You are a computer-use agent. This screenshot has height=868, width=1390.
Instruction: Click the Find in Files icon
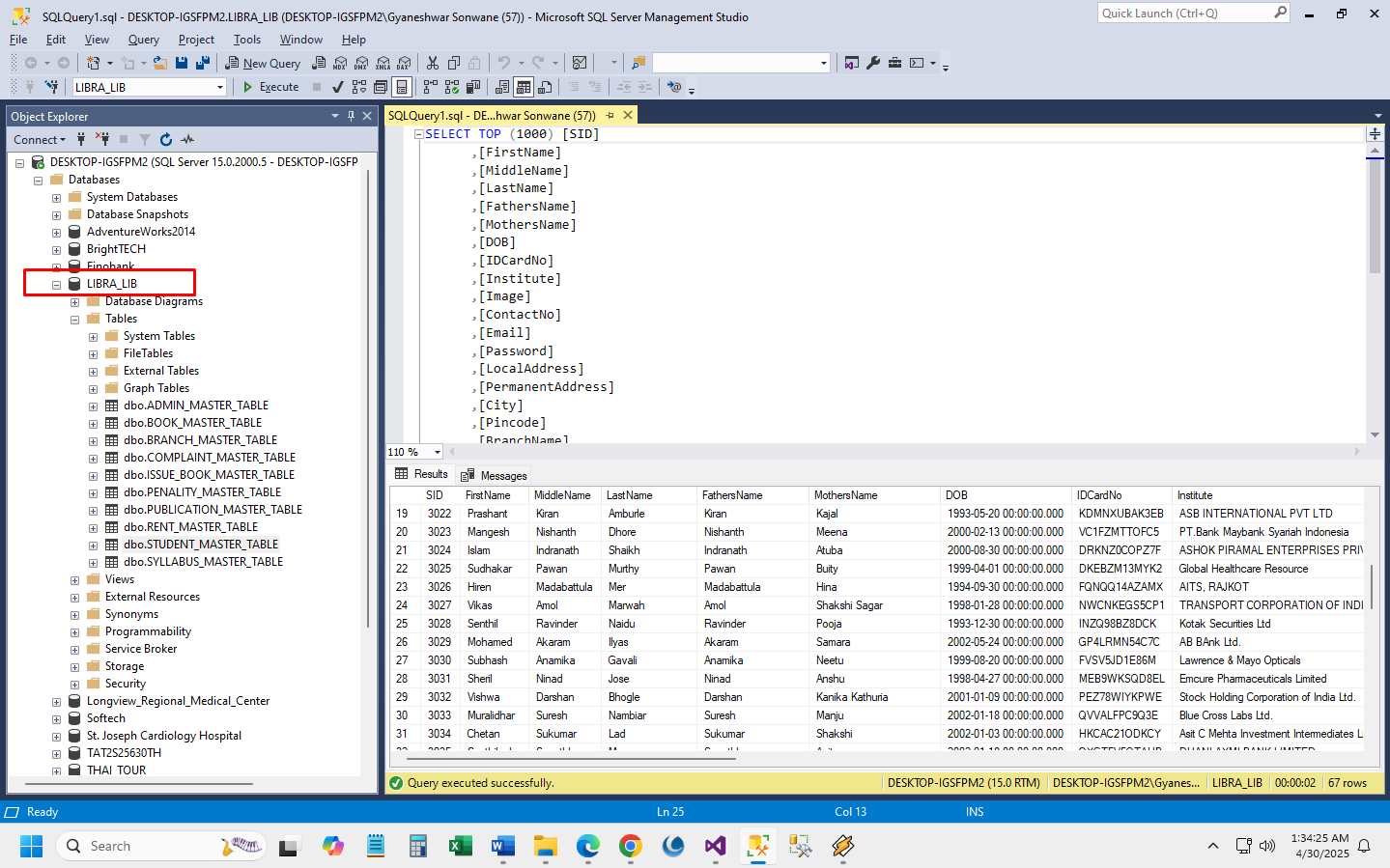coord(638,63)
